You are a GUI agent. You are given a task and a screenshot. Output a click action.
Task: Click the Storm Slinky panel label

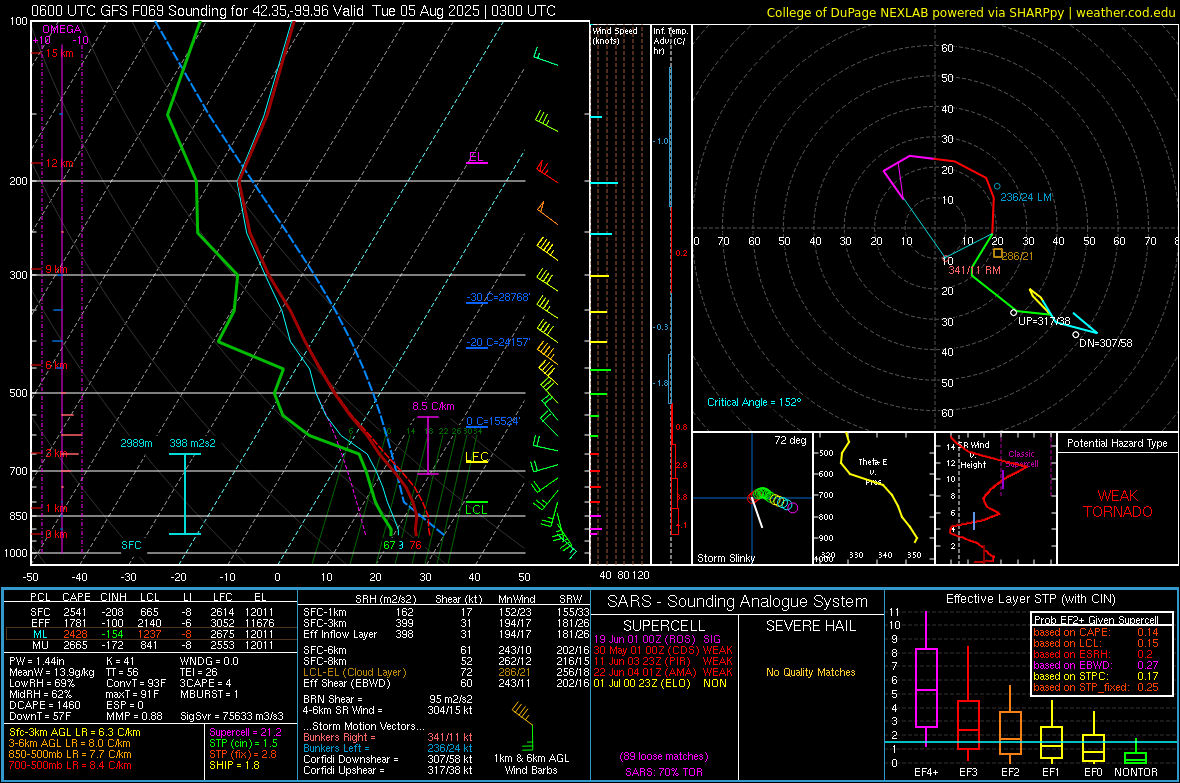tap(726, 558)
